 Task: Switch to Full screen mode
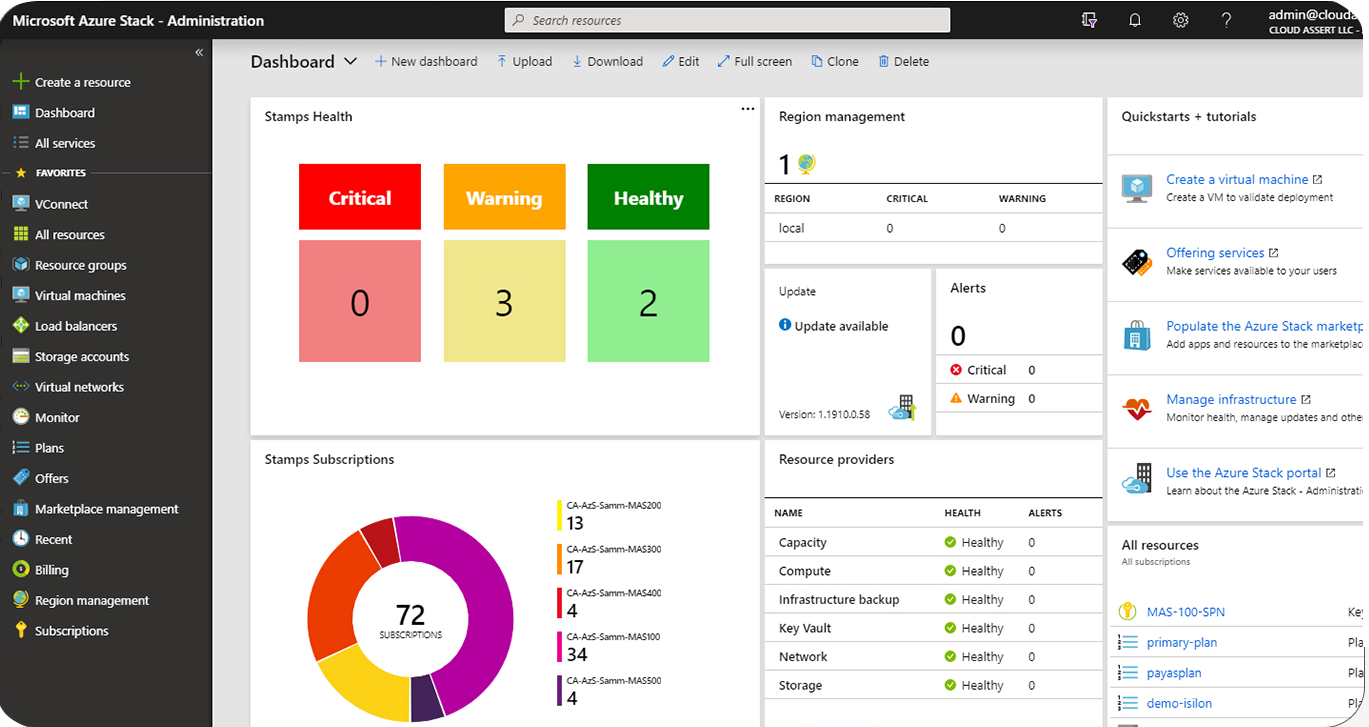[754, 61]
